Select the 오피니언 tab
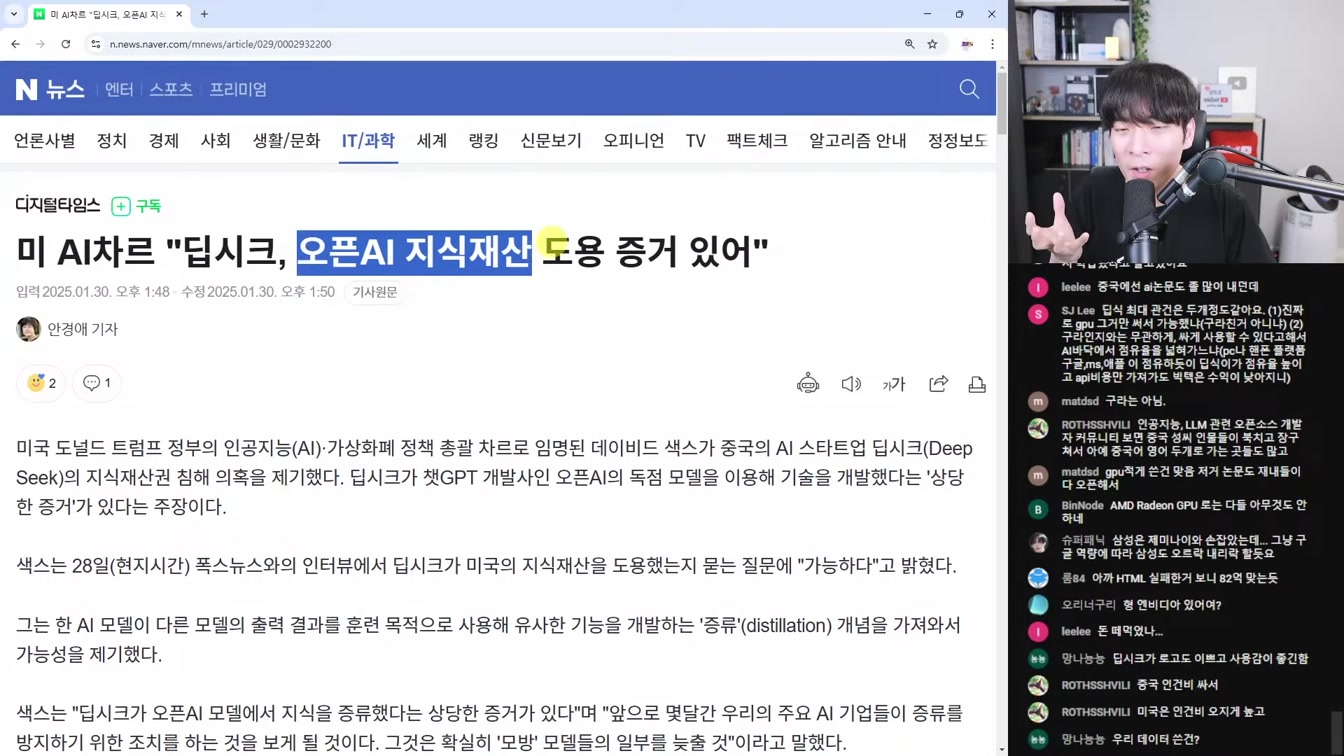The height and width of the screenshot is (756, 1344). coord(634,141)
